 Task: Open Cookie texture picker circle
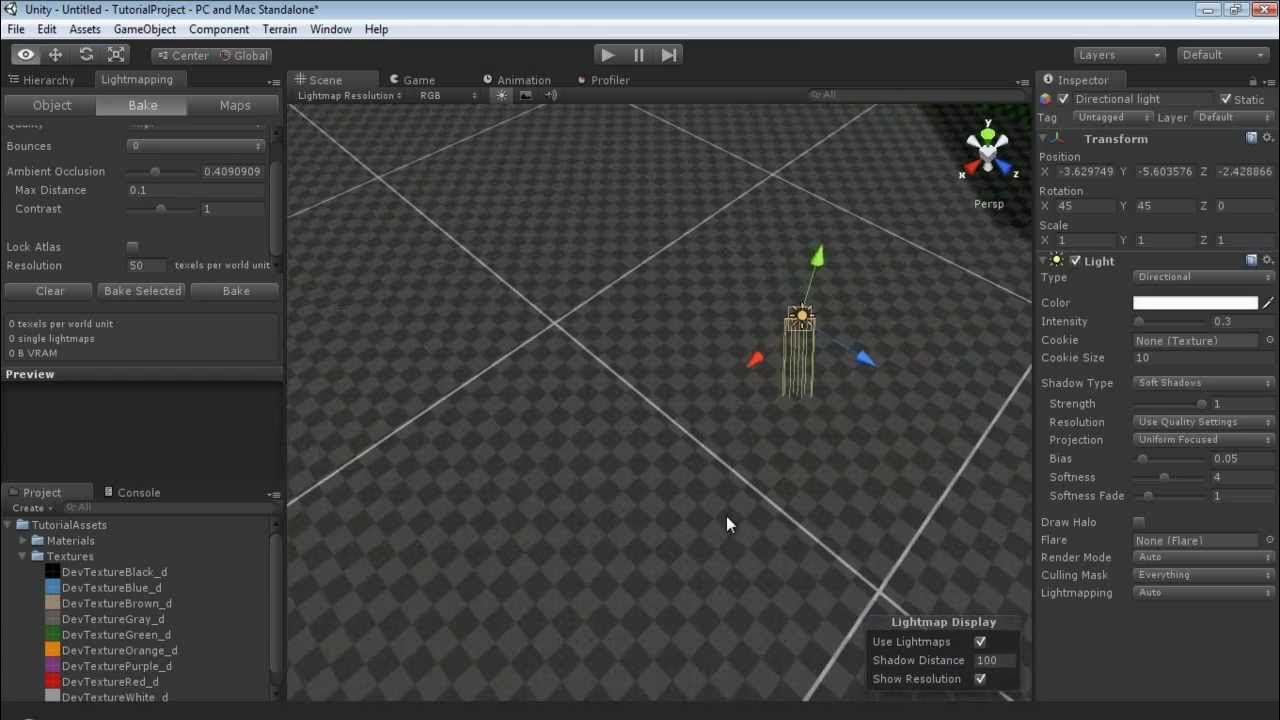tap(1270, 340)
